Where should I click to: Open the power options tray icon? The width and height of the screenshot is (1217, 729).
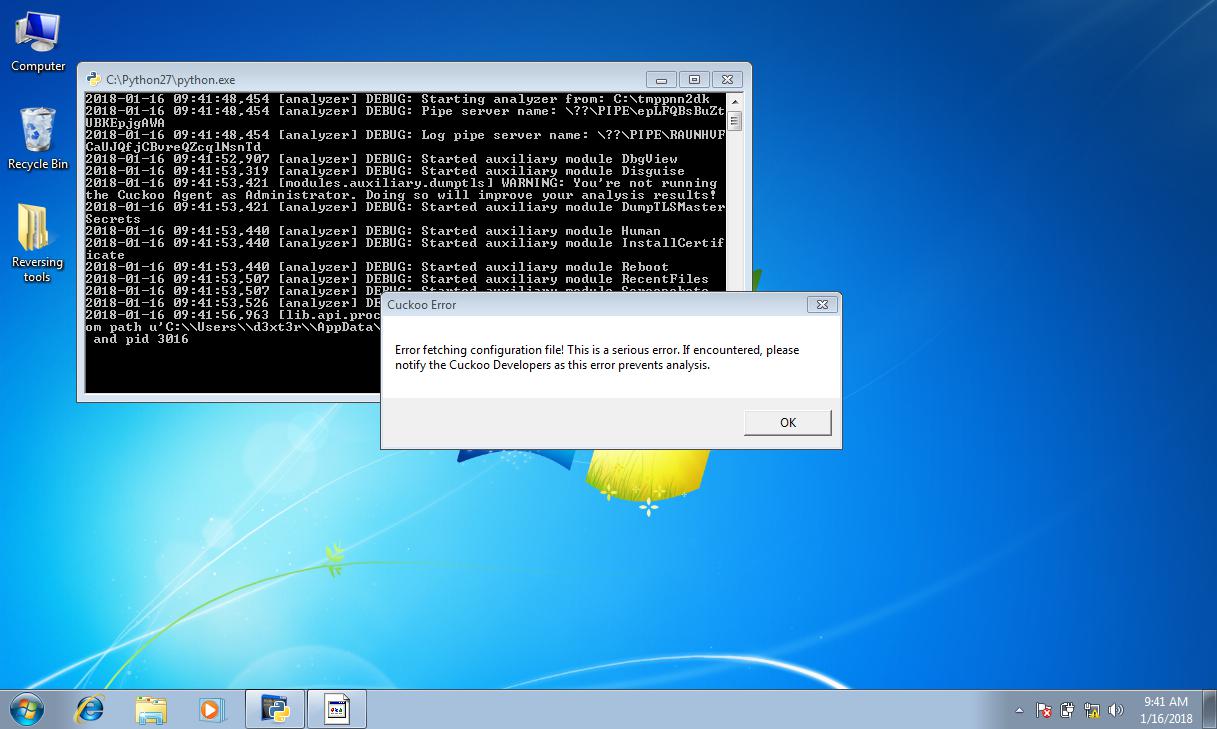coord(1066,711)
